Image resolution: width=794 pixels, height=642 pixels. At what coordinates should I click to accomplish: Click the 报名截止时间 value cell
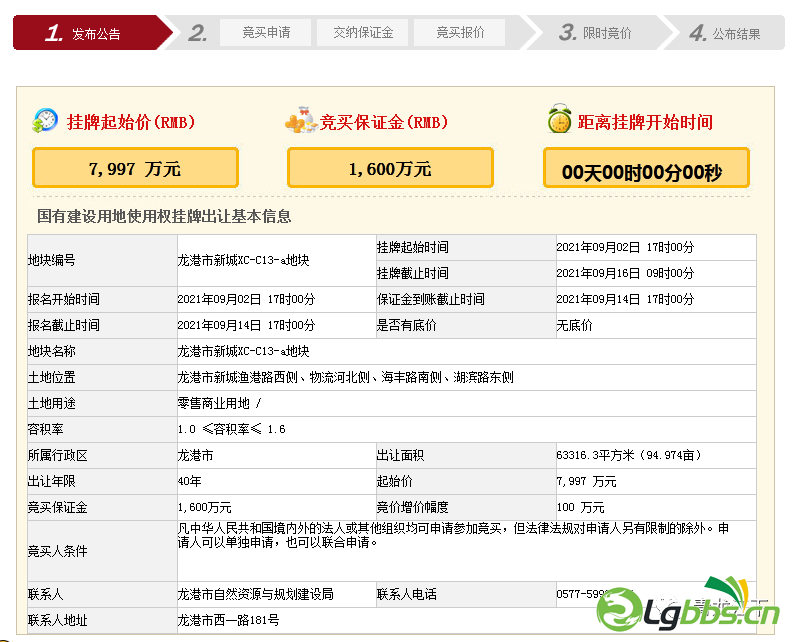pyautogui.click(x=276, y=325)
